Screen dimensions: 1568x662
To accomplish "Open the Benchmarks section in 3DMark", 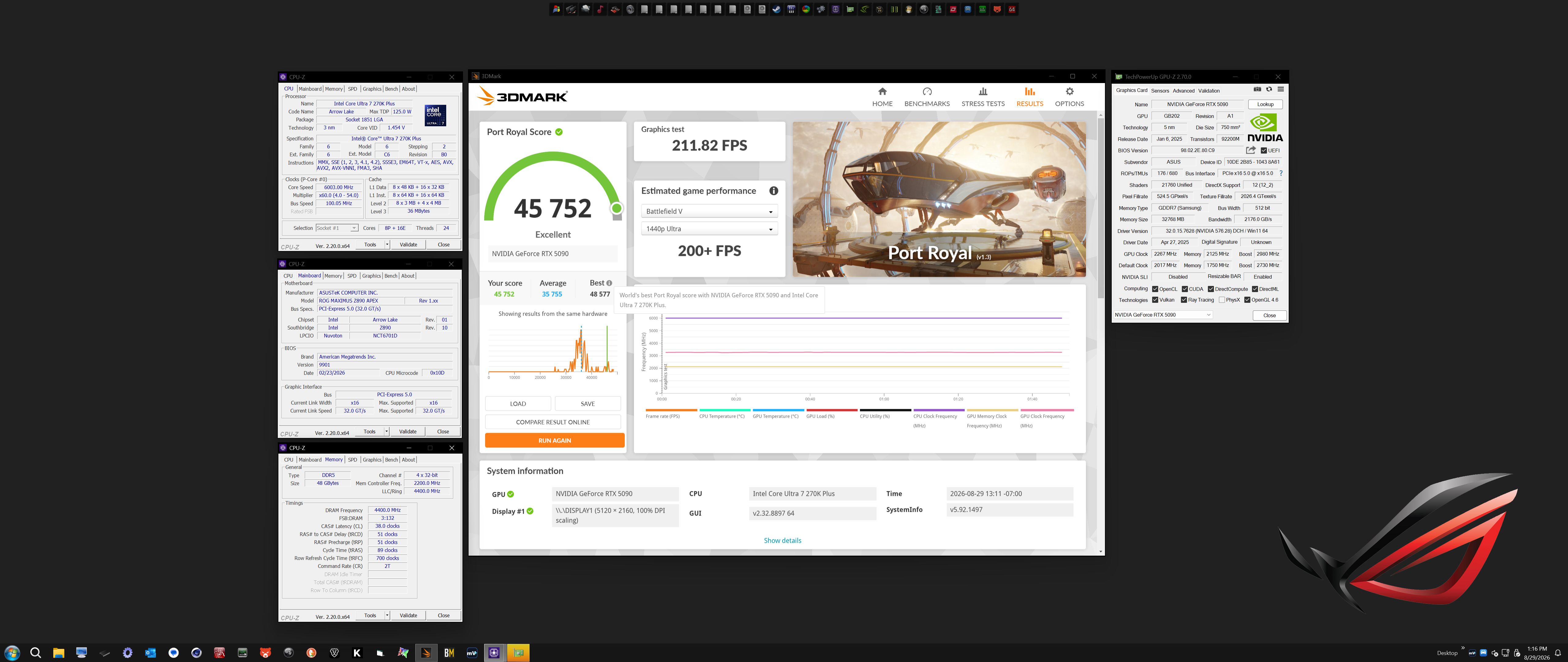I will coord(926,97).
